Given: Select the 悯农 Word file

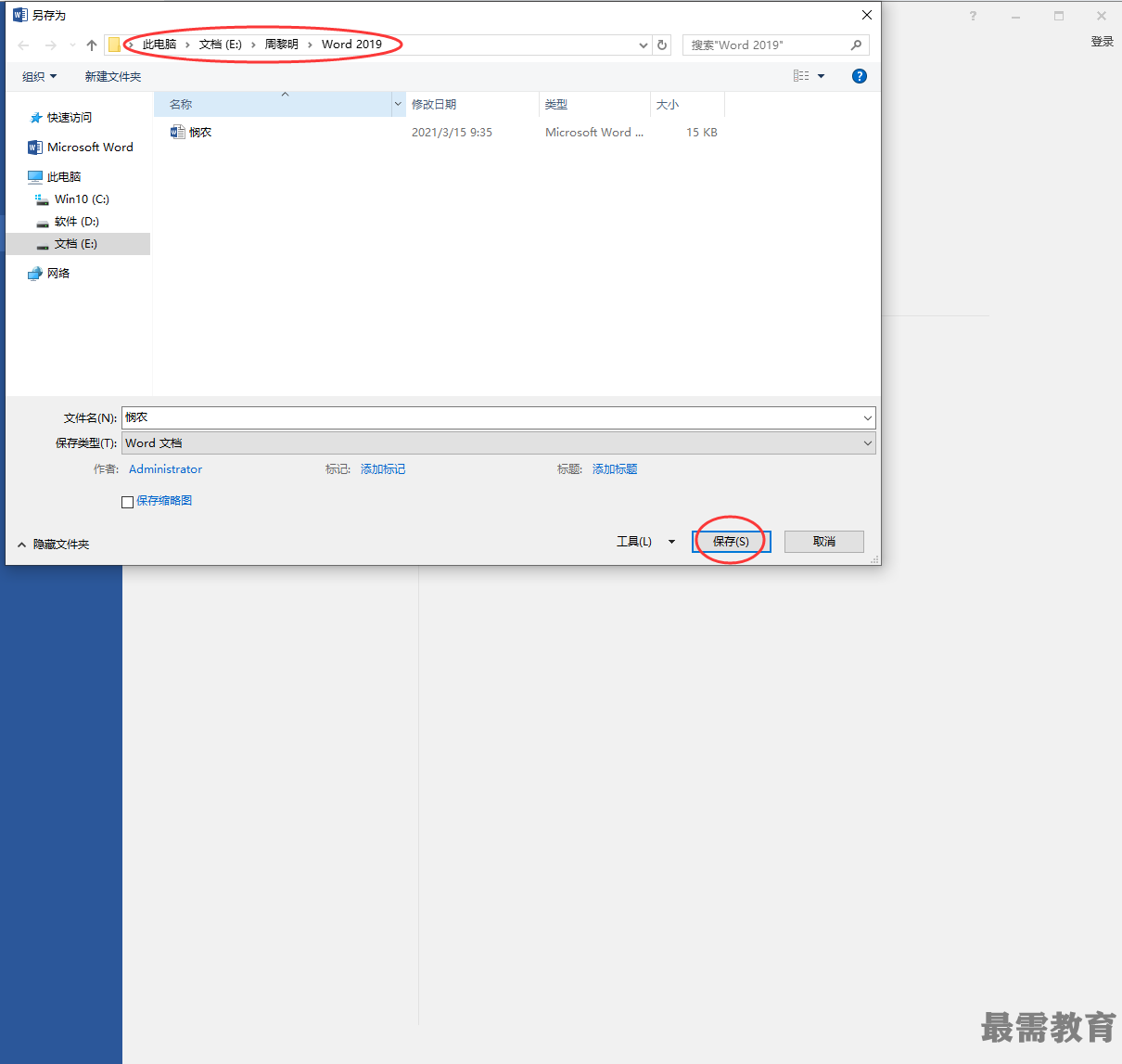Looking at the screenshot, I should tap(200, 133).
